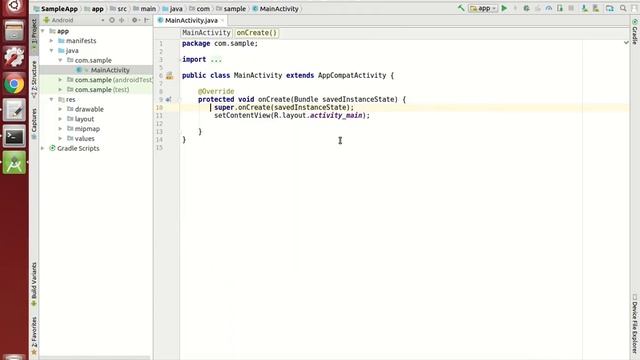Image resolution: width=640 pixels, height=360 pixels.
Task: Expand com.sample (androidTest) package
Action: click(60, 80)
